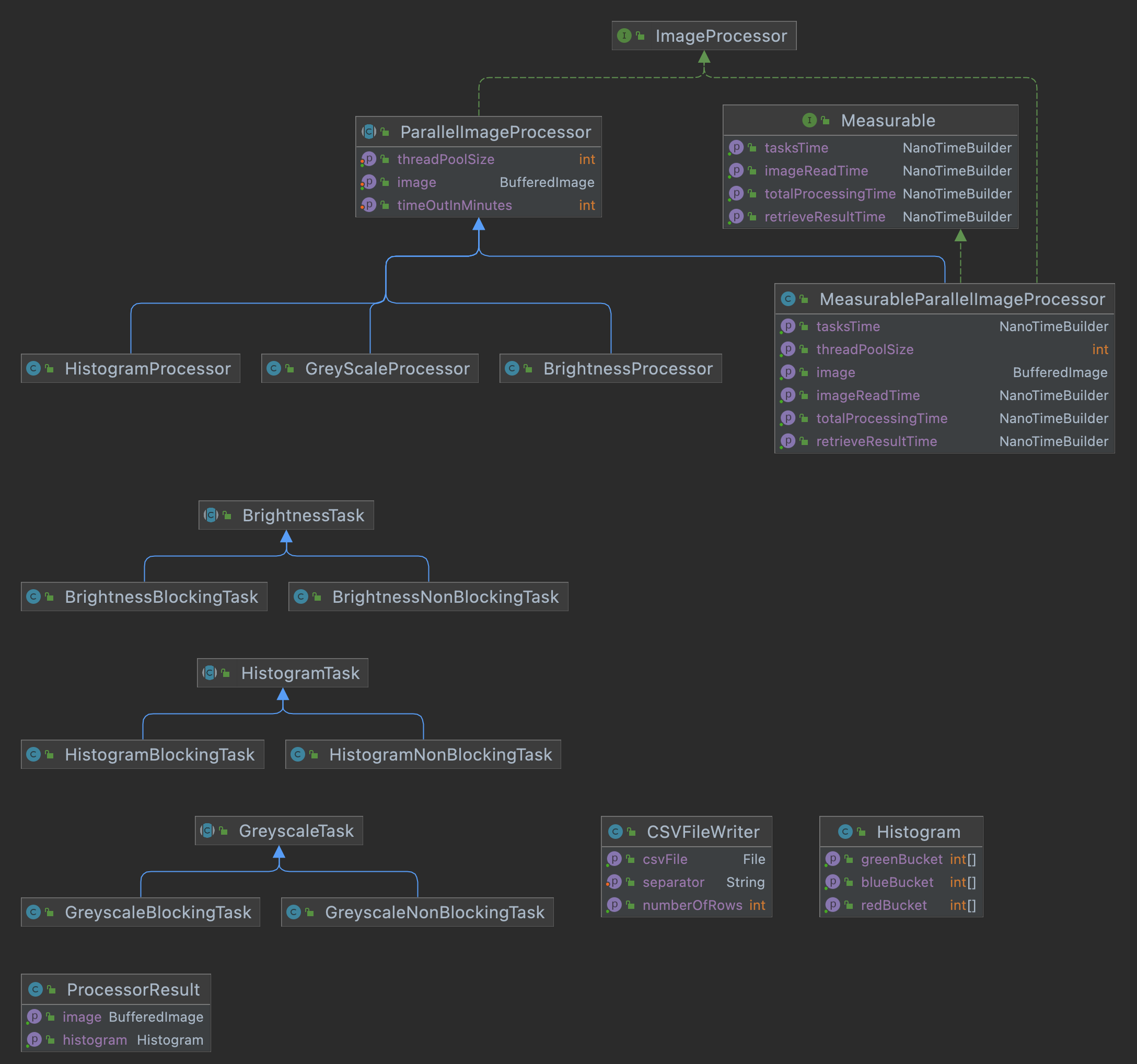Image resolution: width=1137 pixels, height=1064 pixels.
Task: Click the class icon next to HistogramProcessor
Action: click(x=34, y=369)
